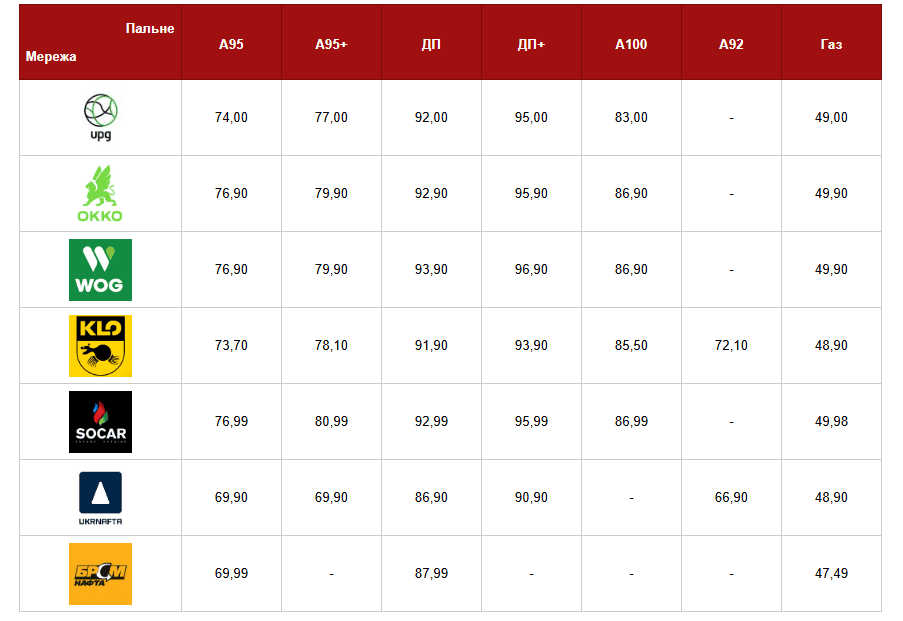Click the A100 column header
Screen dimensions: 903x621
(x=631, y=45)
